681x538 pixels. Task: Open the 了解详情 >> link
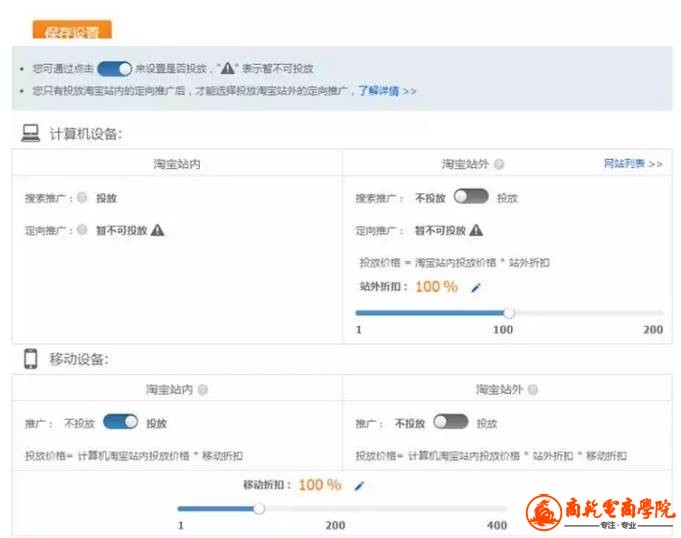387,91
